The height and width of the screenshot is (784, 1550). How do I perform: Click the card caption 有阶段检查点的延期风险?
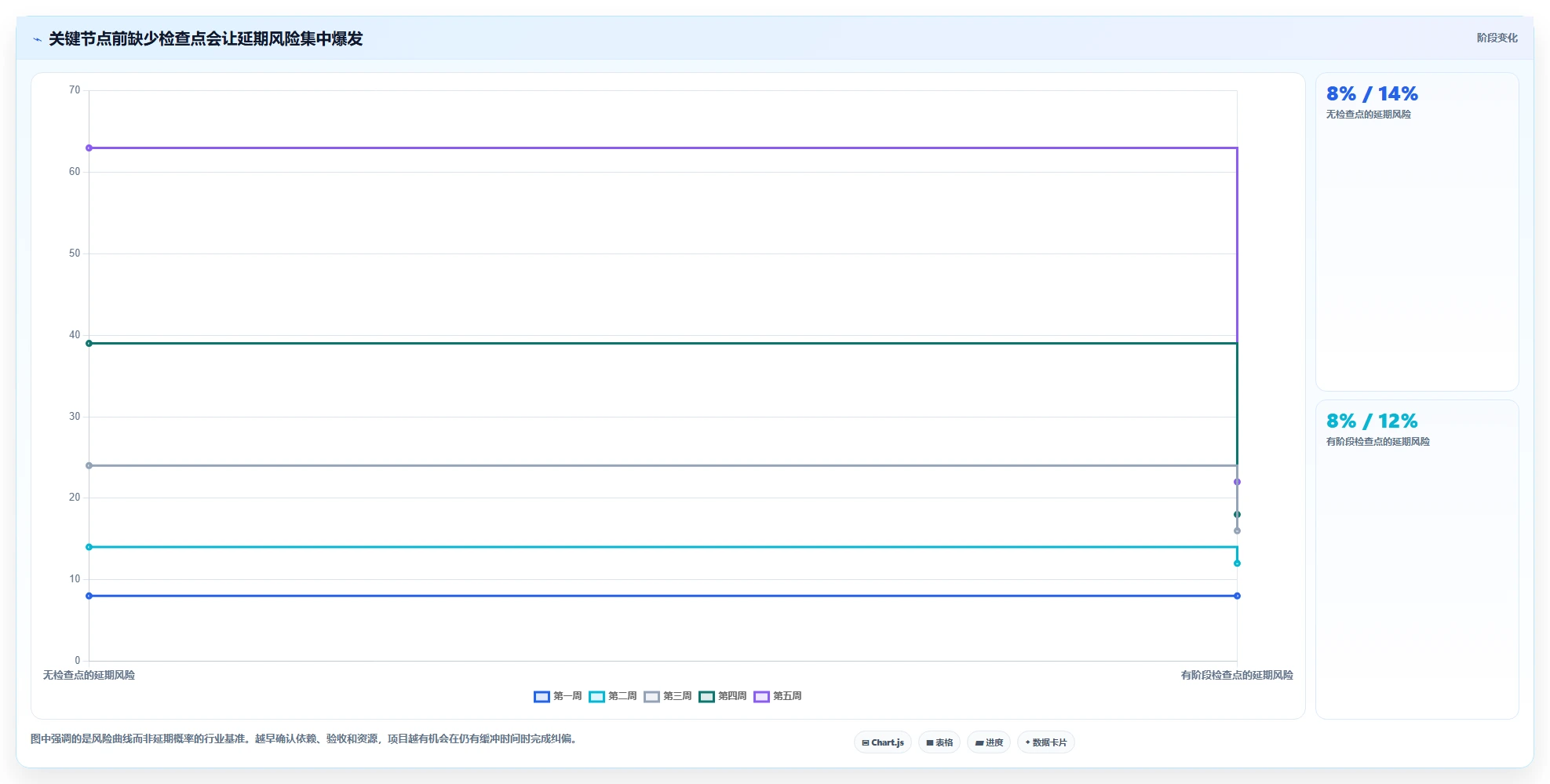(1377, 442)
